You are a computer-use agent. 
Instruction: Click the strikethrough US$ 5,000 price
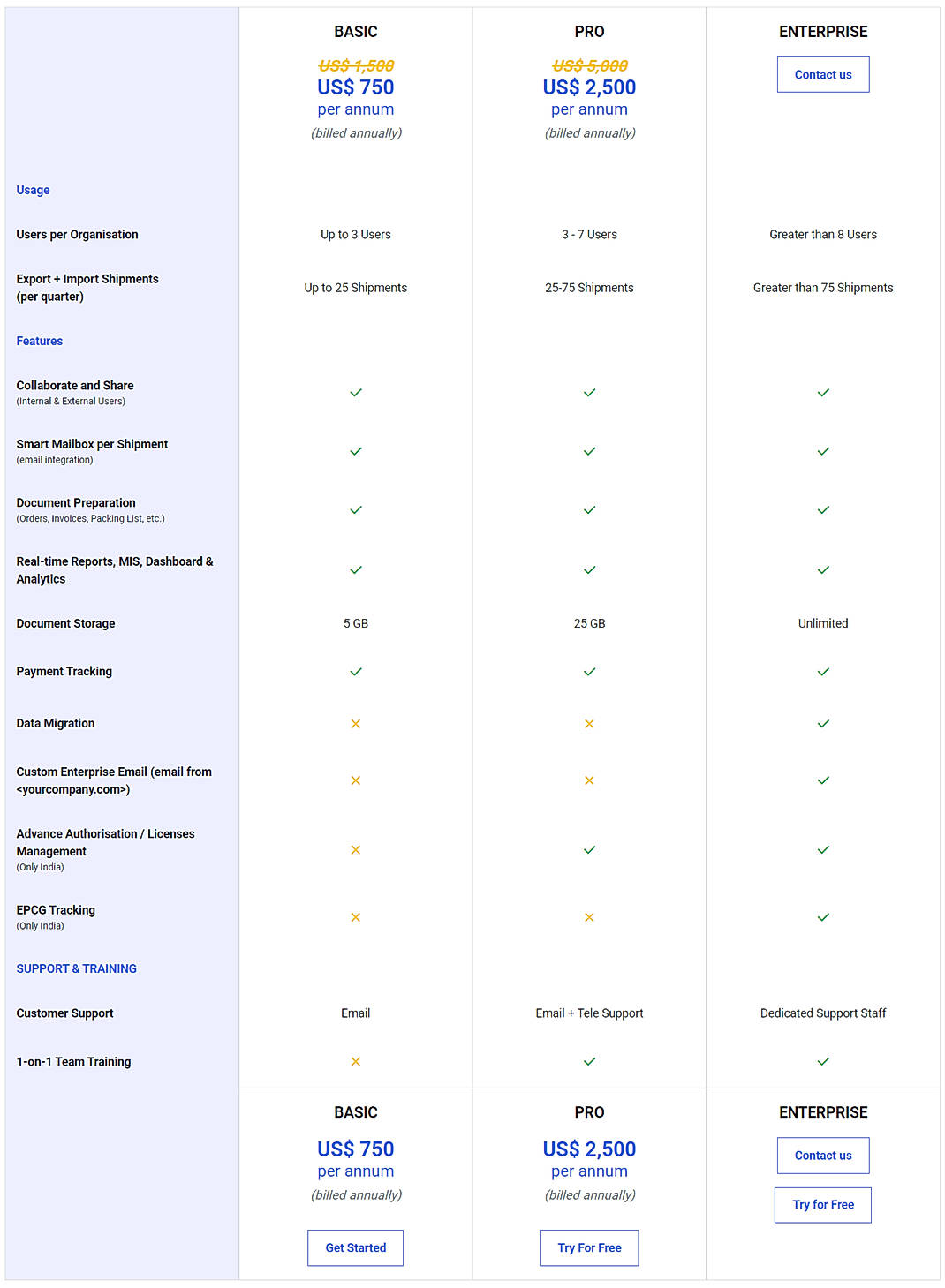(x=589, y=64)
